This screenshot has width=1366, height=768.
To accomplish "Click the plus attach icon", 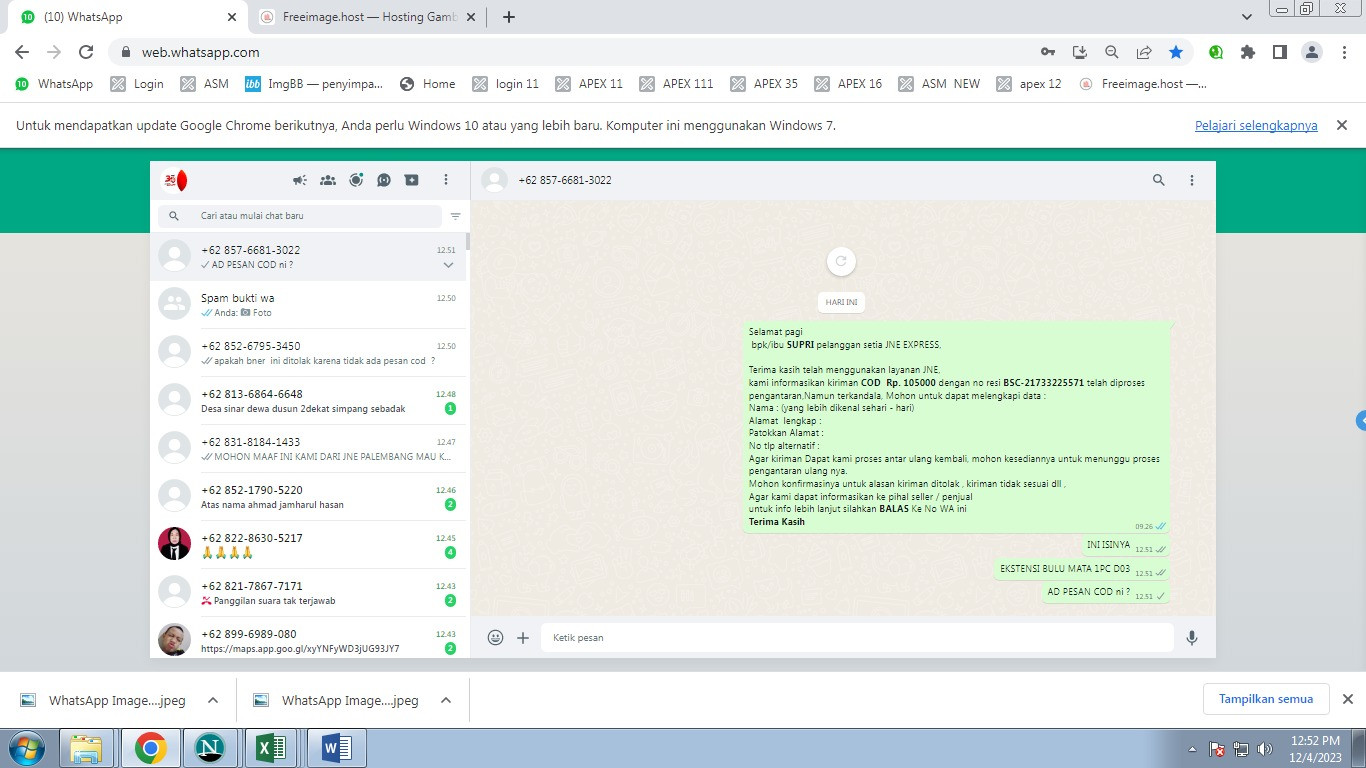I will (523, 637).
